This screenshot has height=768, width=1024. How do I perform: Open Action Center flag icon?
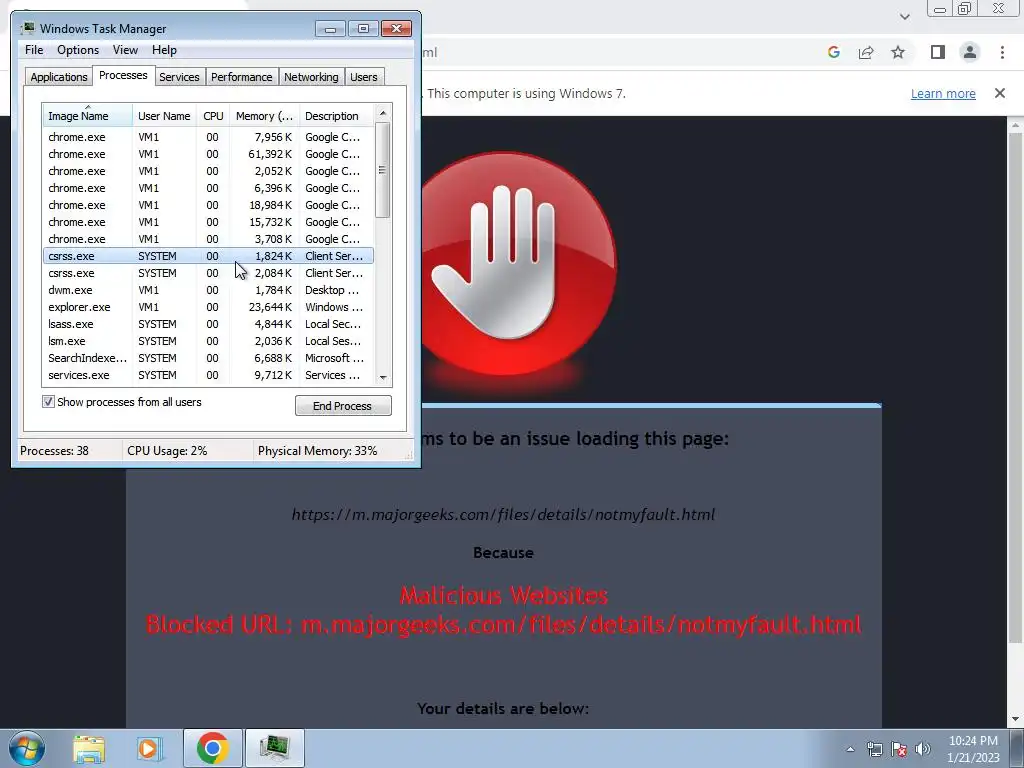[x=899, y=749]
